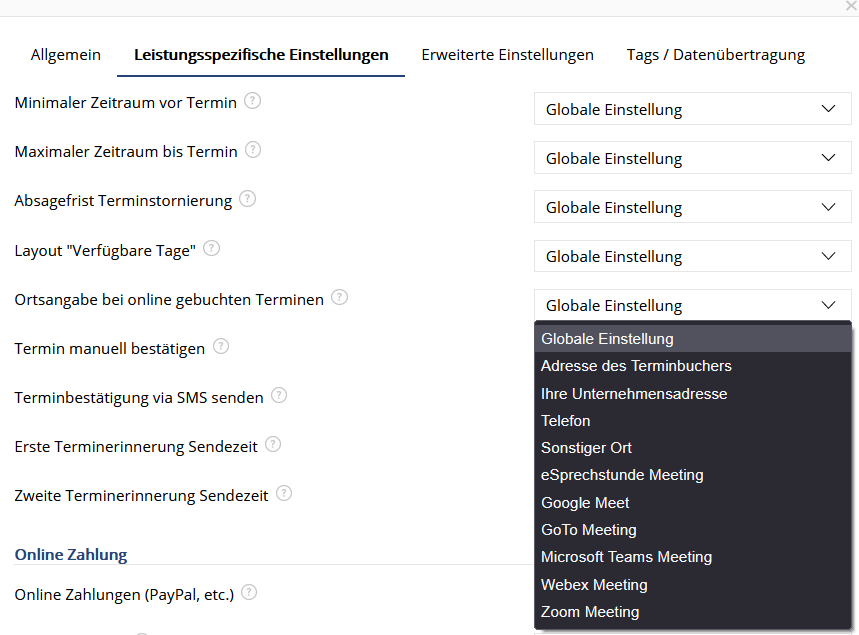This screenshot has height=635, width=859.
Task: Show help for Terminbestätigung via SMS senden
Action: point(279,395)
